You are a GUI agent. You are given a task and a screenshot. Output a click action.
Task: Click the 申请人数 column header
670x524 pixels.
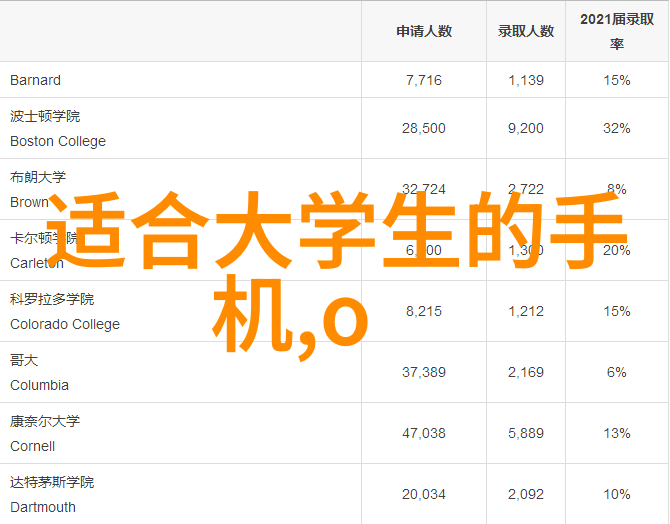point(424,31)
